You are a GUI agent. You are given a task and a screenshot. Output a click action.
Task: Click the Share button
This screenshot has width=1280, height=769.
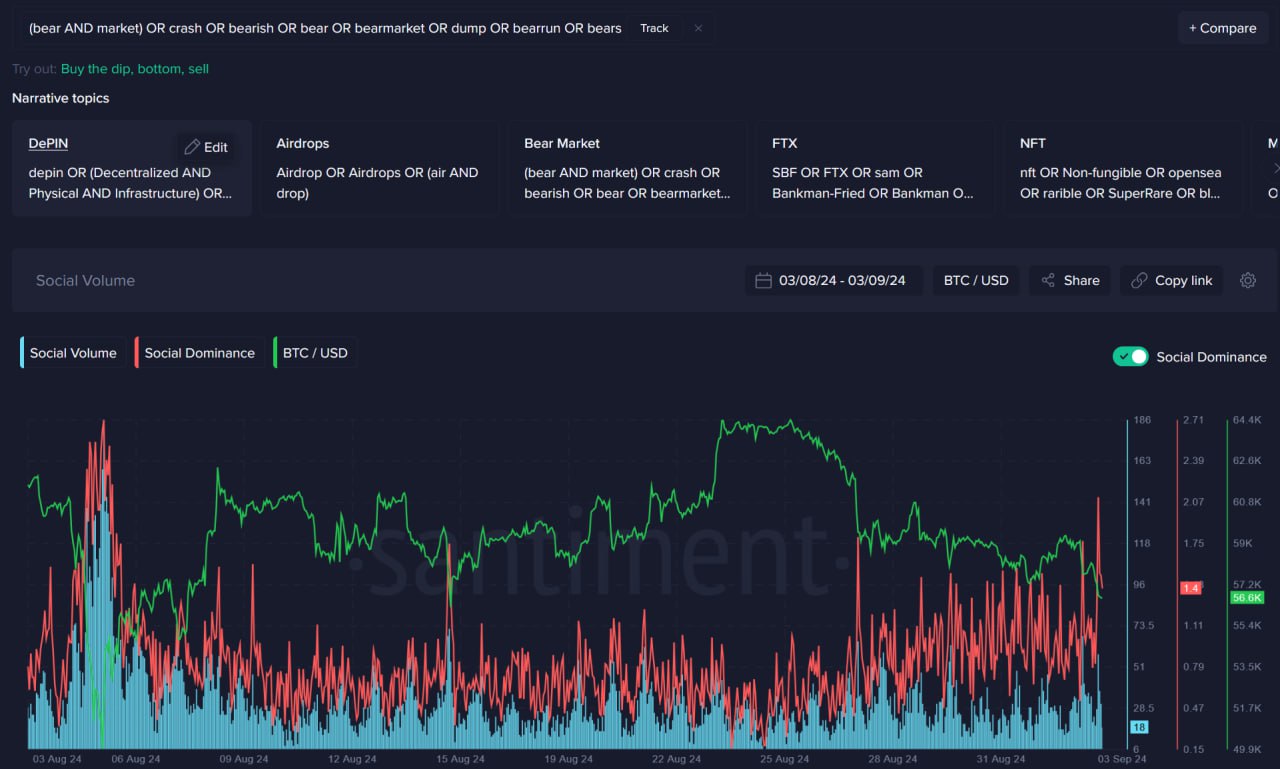[x=1070, y=281]
